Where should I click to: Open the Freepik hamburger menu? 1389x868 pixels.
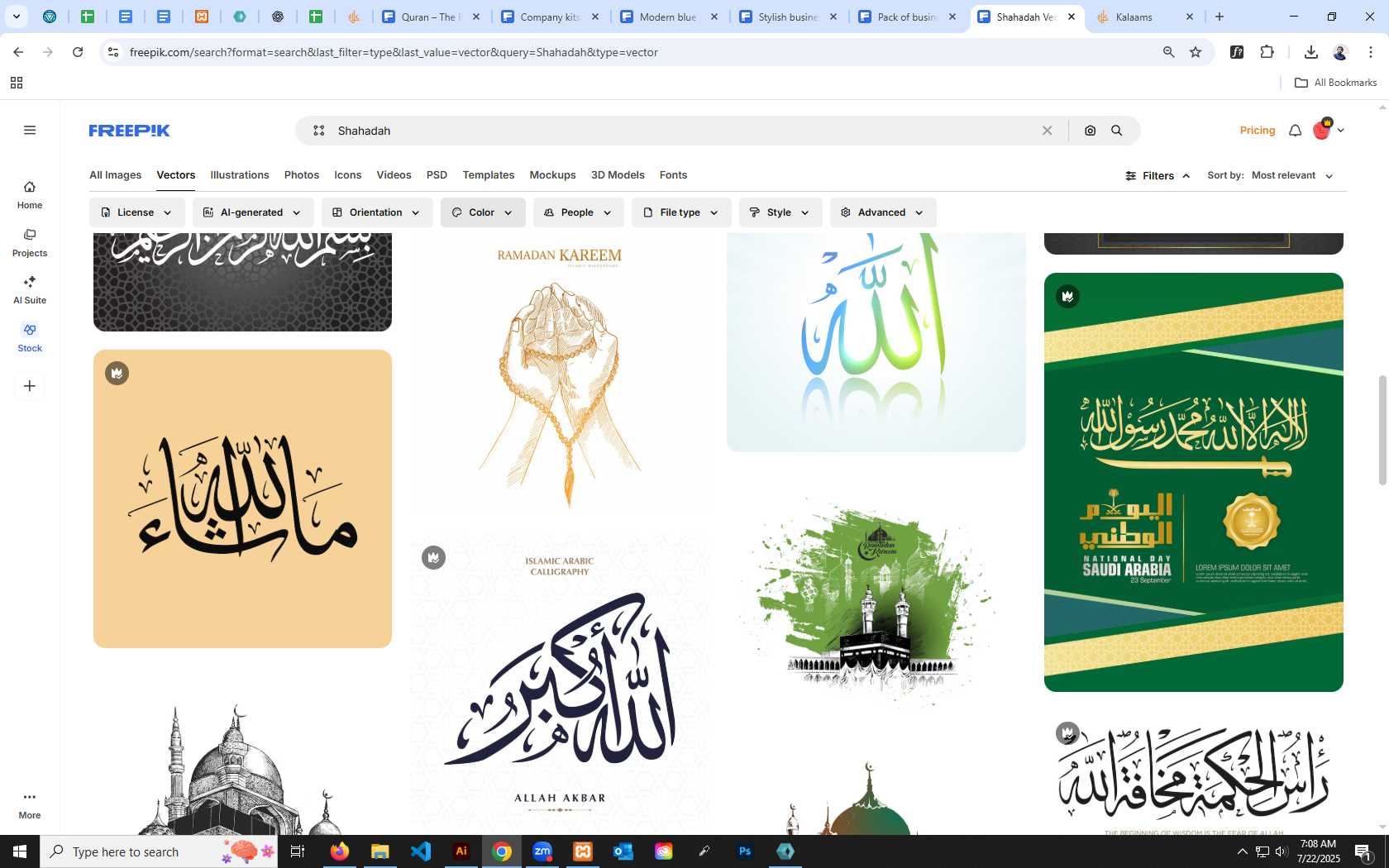30,130
